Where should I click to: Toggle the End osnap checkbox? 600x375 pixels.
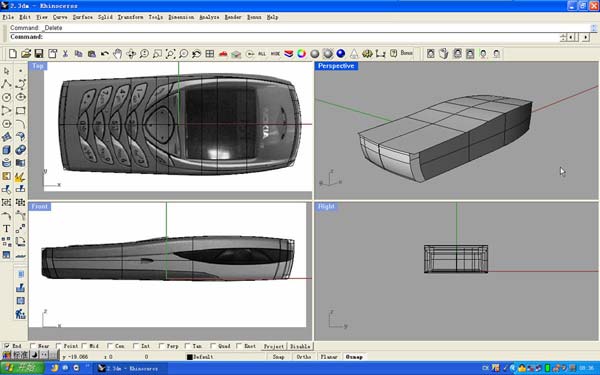pos(7,346)
